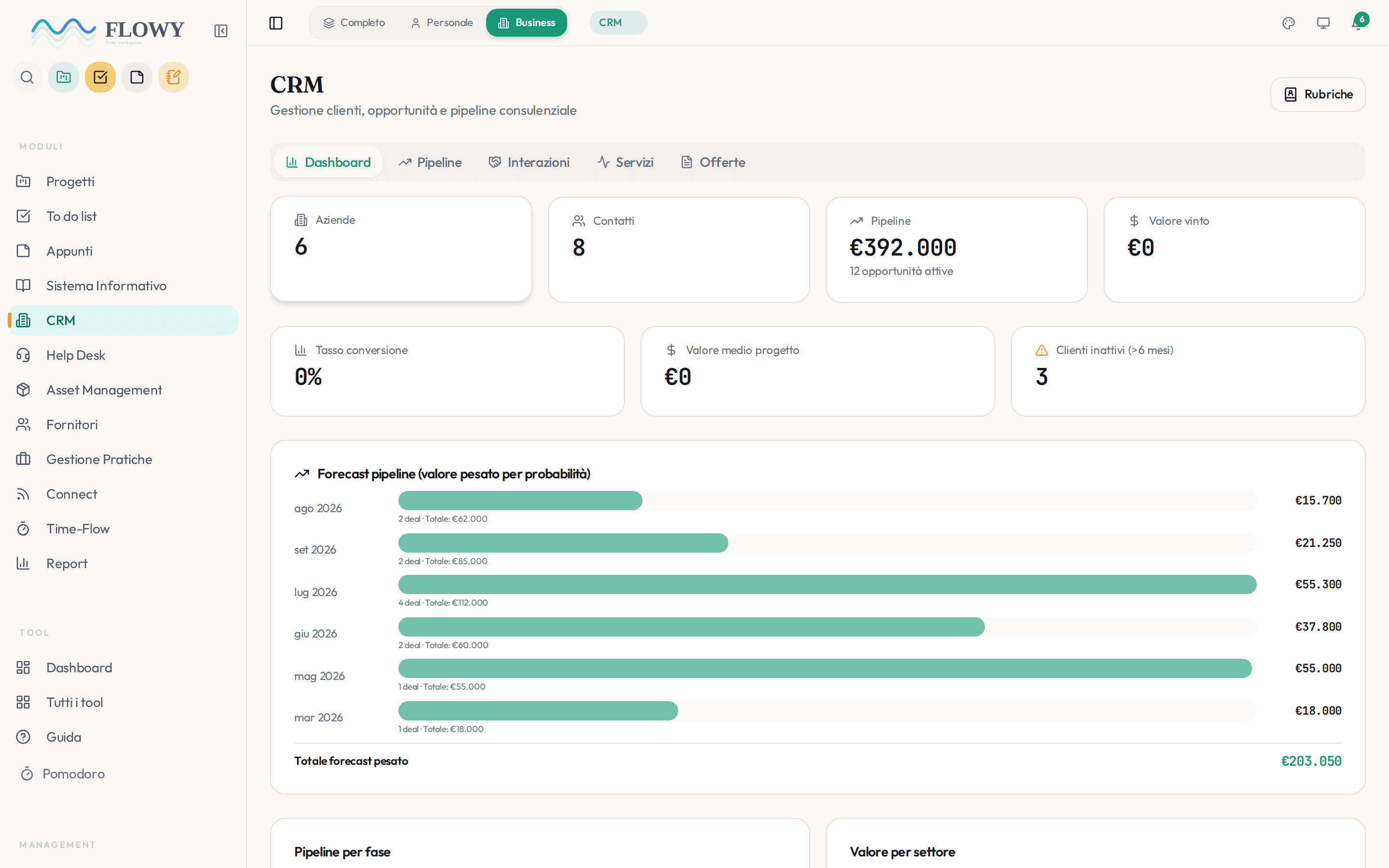Click 'Forecast pipeline' section title
The width and height of the screenshot is (1389, 868).
(x=453, y=474)
